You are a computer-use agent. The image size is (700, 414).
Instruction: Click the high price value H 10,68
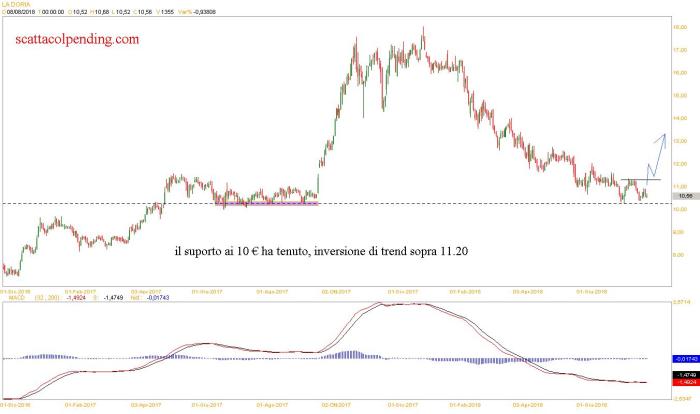pyautogui.click(x=100, y=12)
